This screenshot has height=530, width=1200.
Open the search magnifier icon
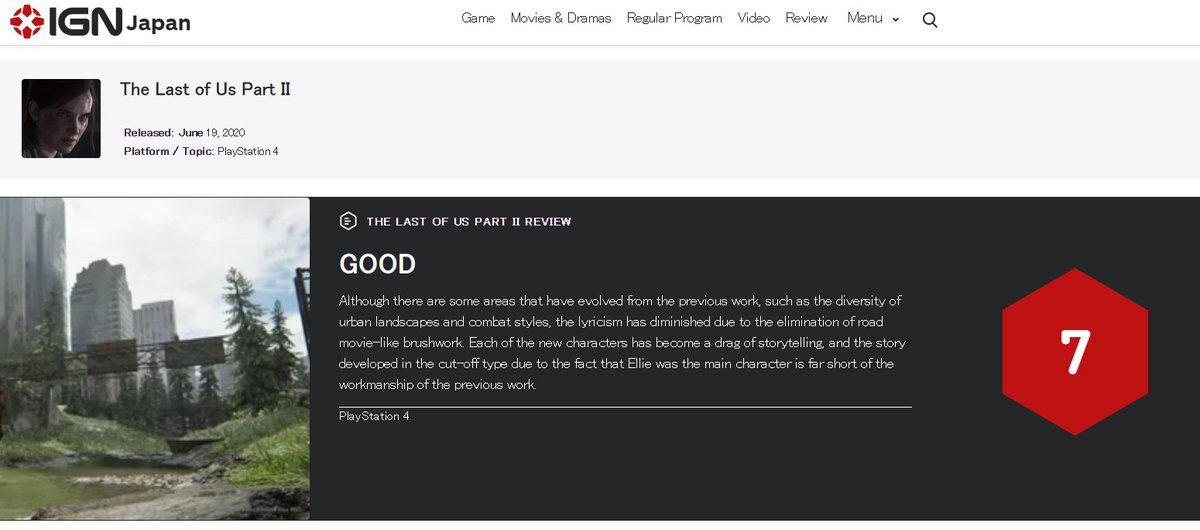click(930, 20)
